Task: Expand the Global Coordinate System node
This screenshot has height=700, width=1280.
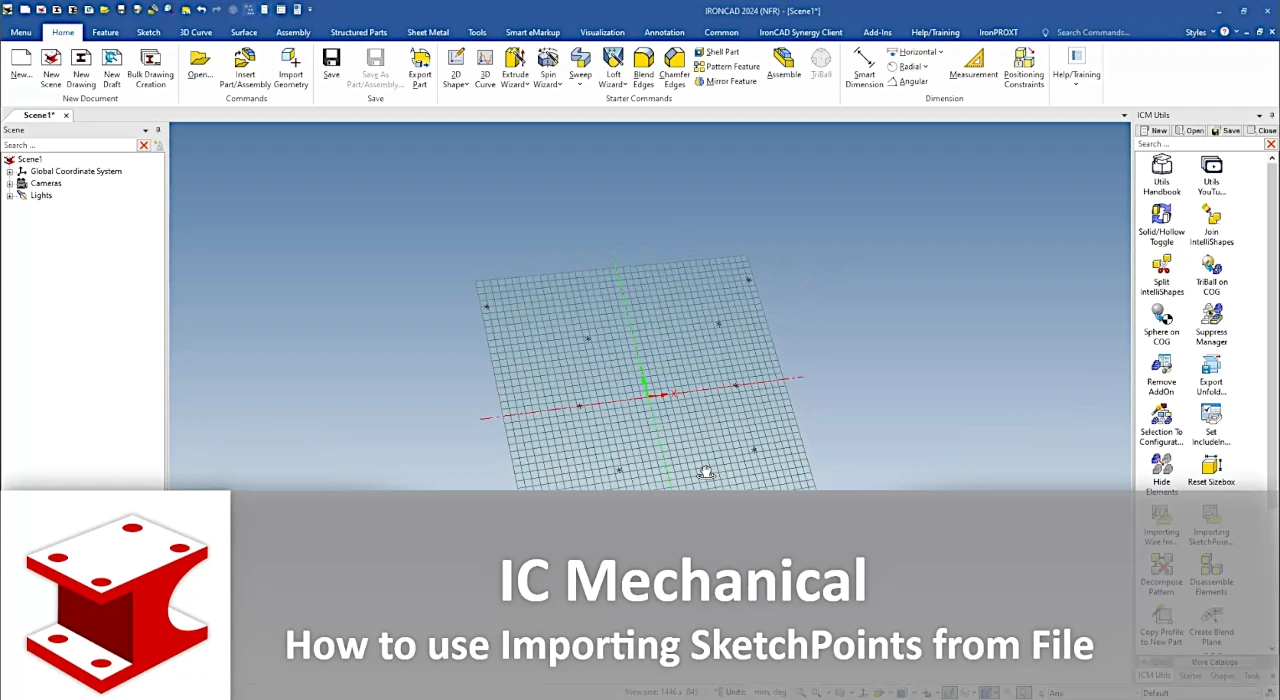Action: click(x=10, y=171)
